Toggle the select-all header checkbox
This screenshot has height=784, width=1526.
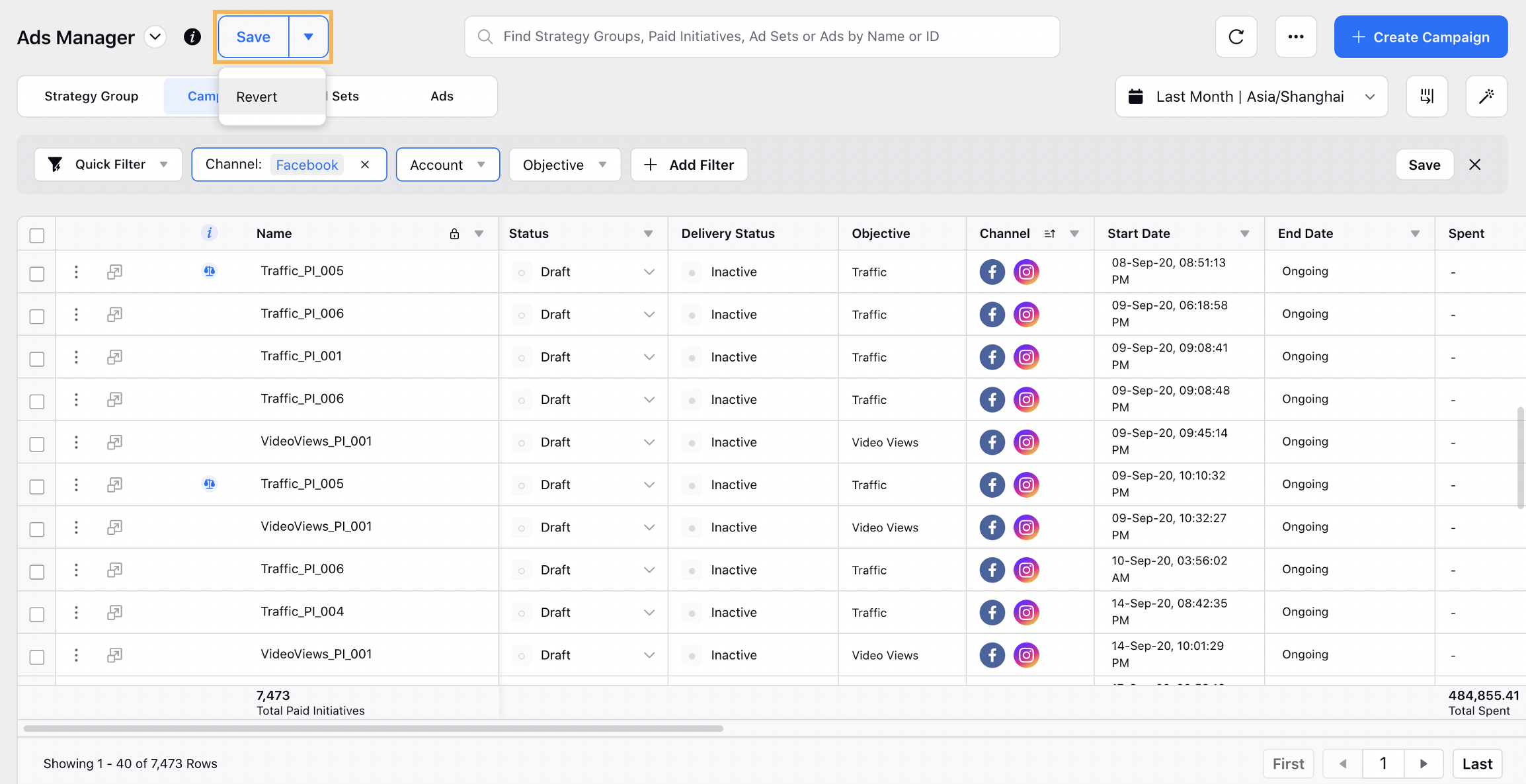pos(37,235)
